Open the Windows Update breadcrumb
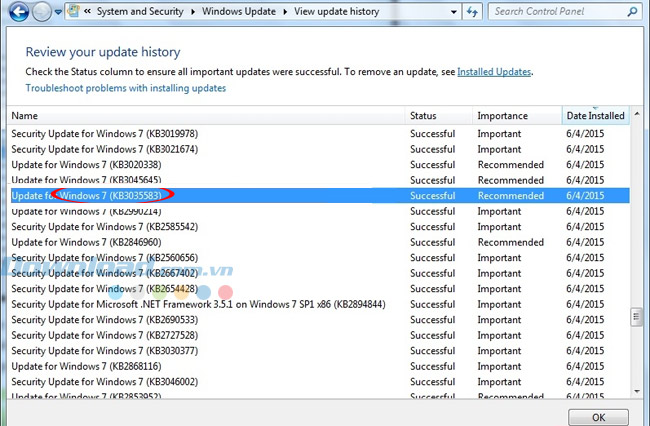The height and width of the screenshot is (426, 650). pos(239,12)
